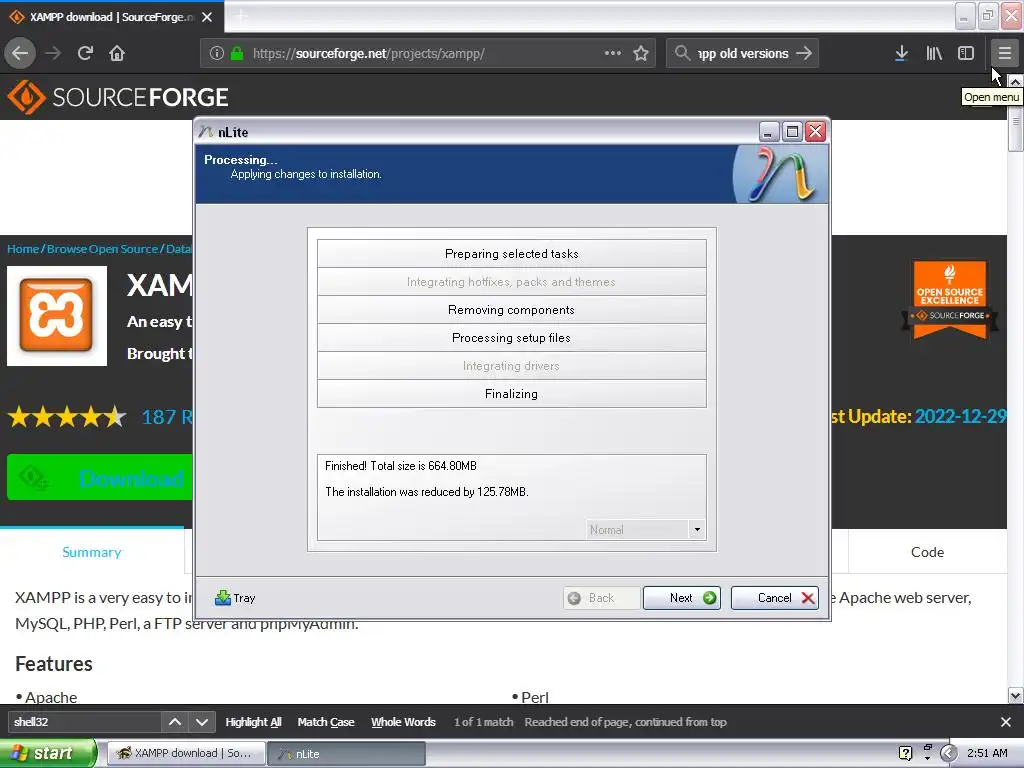Screen dimensions: 1024x768
Task: Click the Processing setup files step
Action: pos(511,338)
